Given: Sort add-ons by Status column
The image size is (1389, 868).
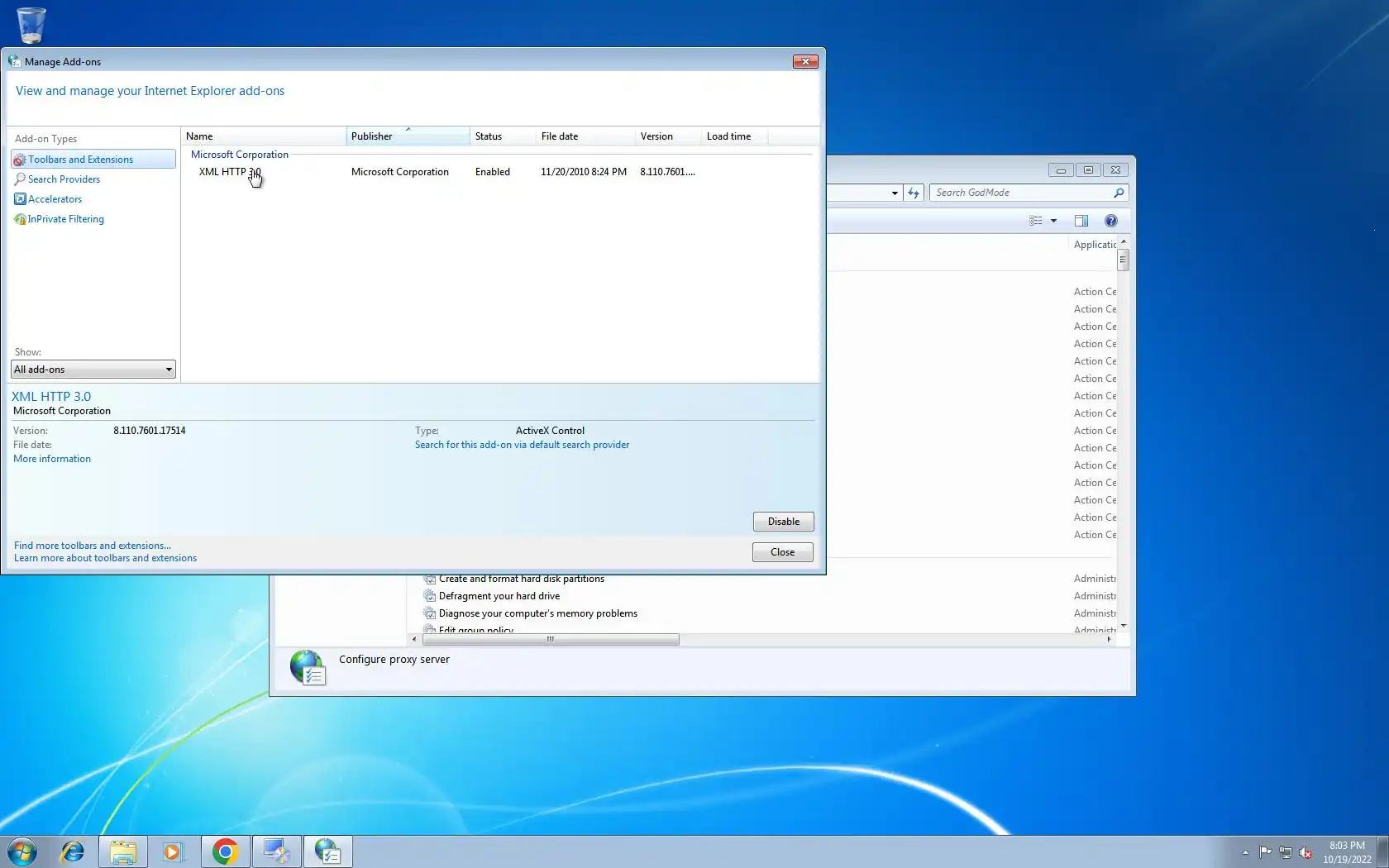Looking at the screenshot, I should point(504,136).
